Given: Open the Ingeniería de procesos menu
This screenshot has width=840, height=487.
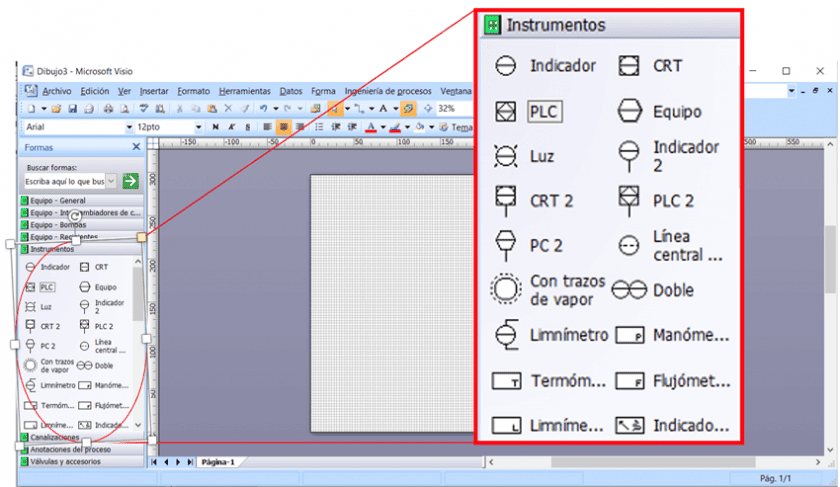Looking at the screenshot, I should click(x=389, y=91).
